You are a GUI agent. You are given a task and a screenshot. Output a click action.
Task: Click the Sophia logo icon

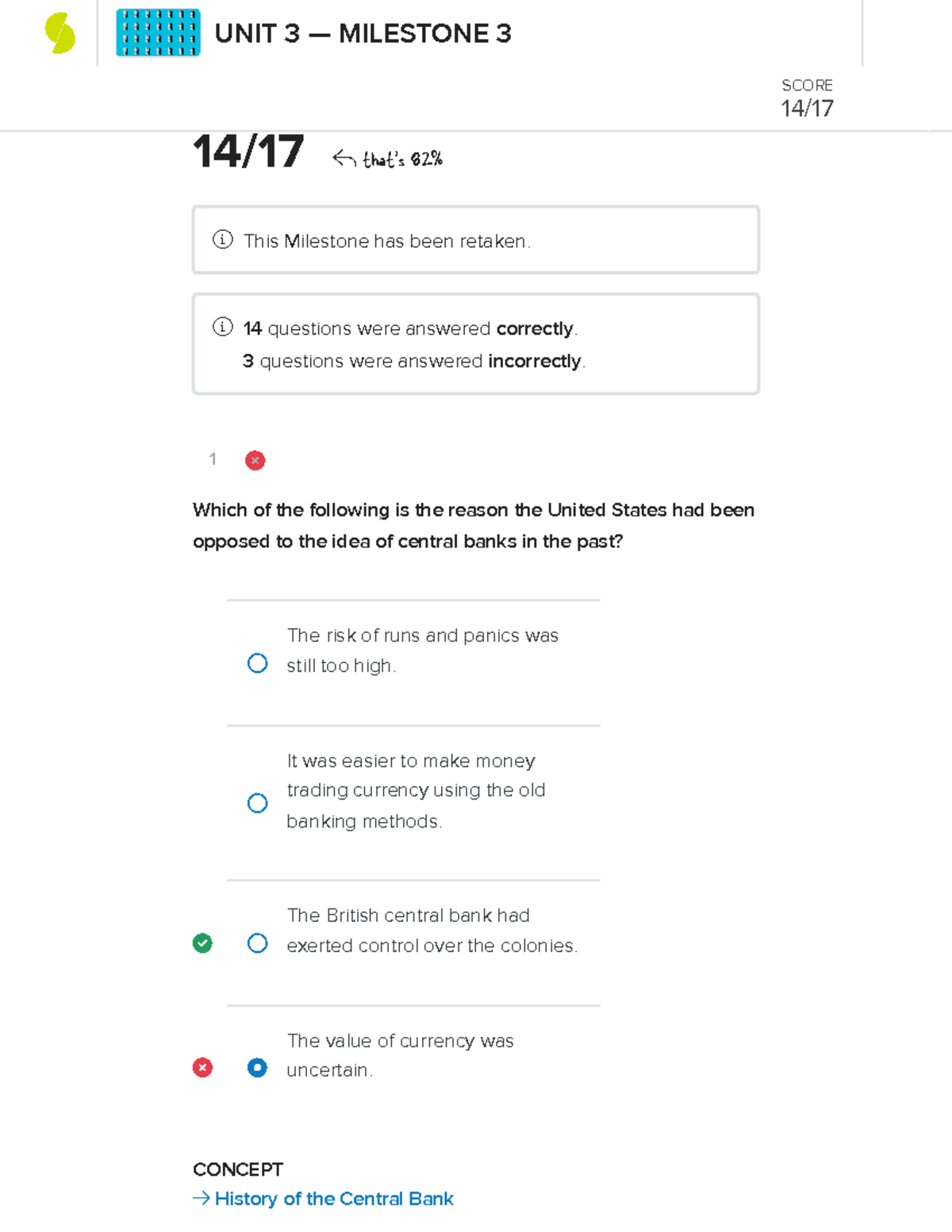pyautogui.click(x=58, y=32)
